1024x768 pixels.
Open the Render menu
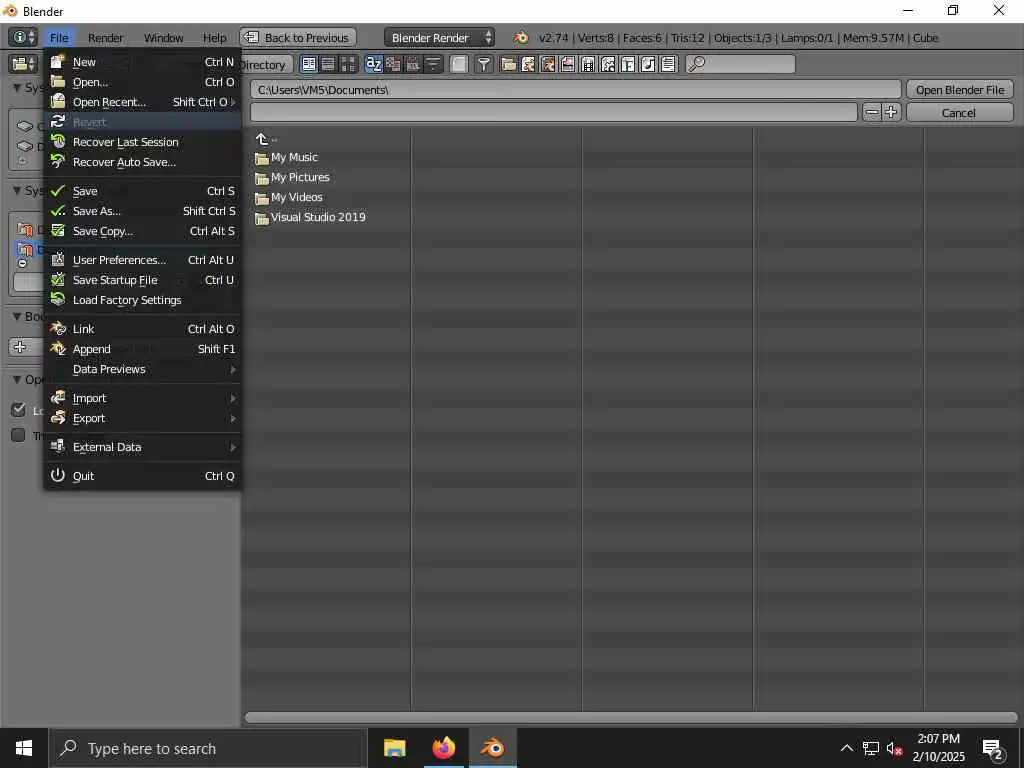tap(106, 38)
